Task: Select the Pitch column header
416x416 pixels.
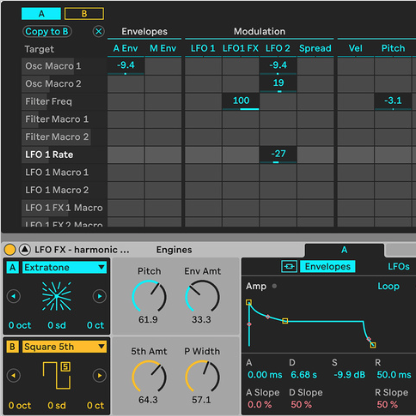Action: (393, 49)
